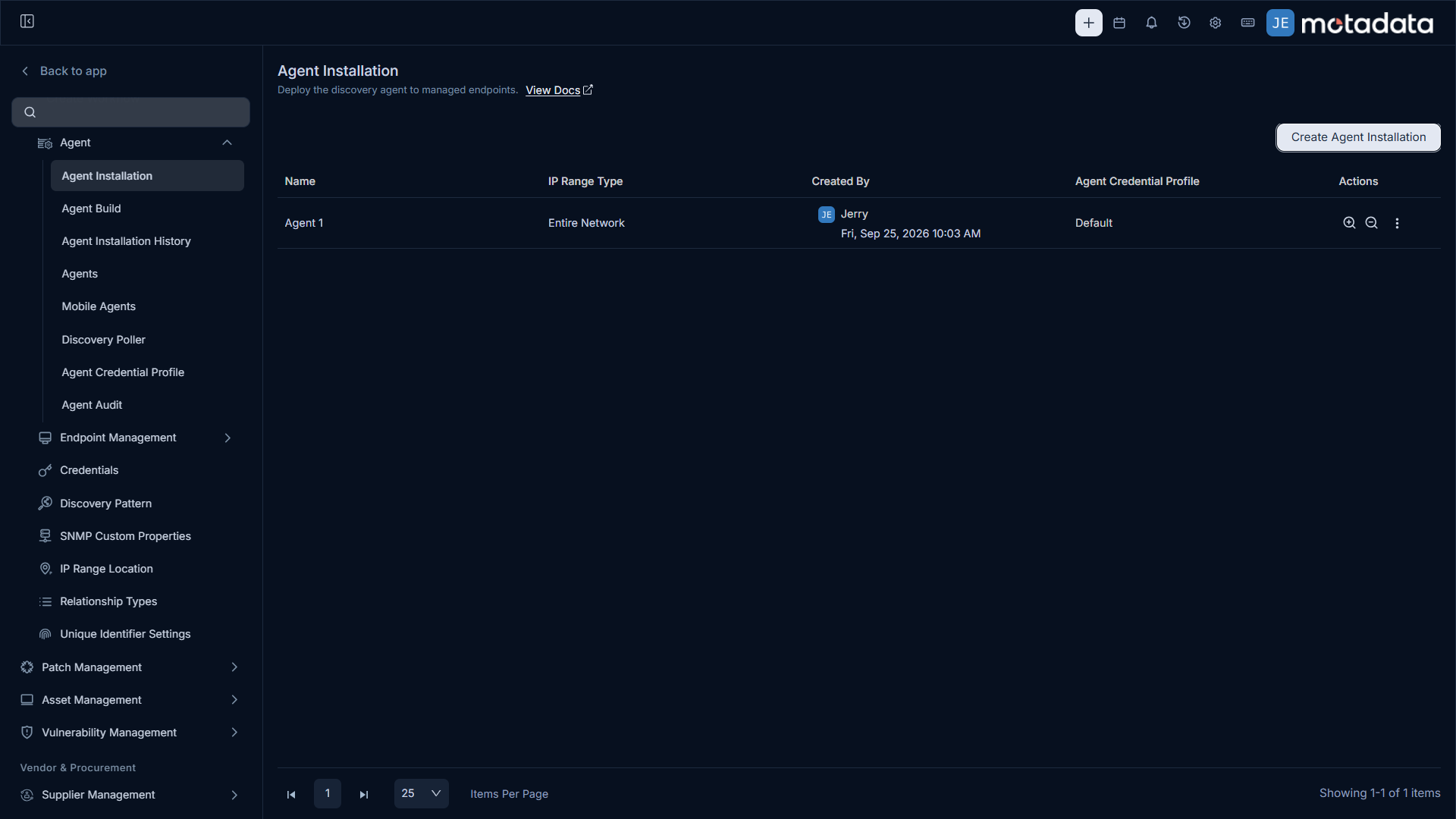1456x819 pixels.
Task: Click the Credentials key icon in the sidebar
Action: (45, 470)
